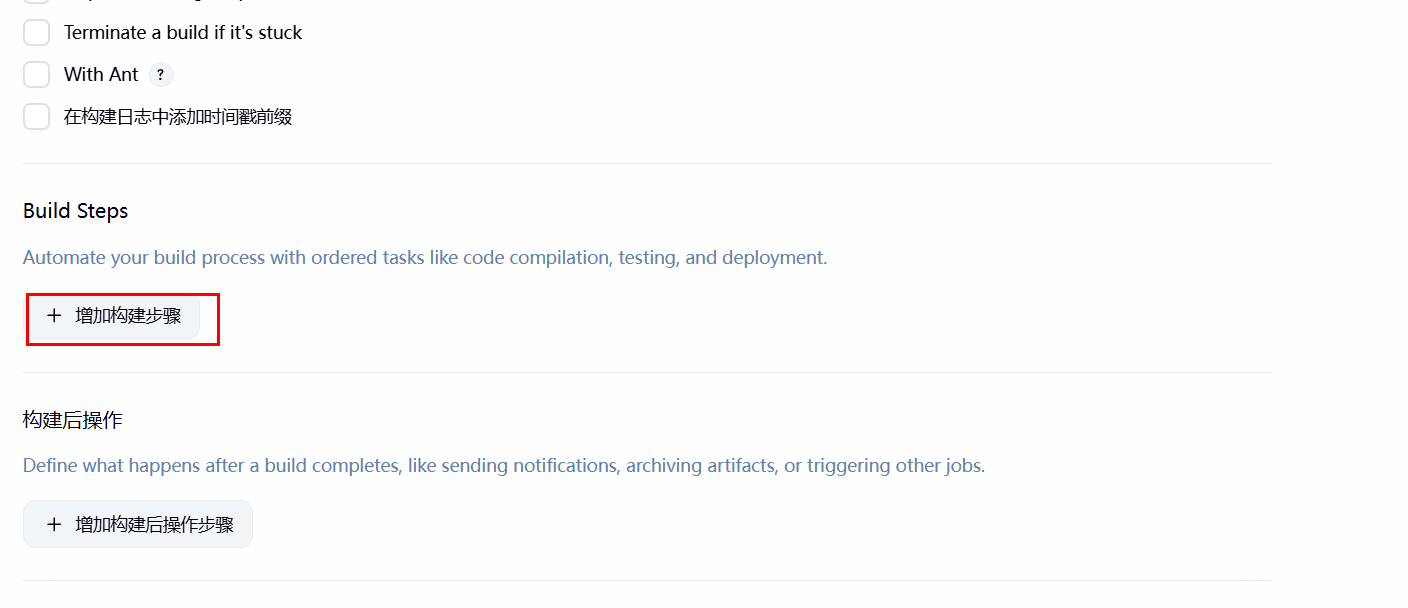Viewport: 1408px width, 608px height.
Task: Click the plus icon on 增加构建步骤
Action: coord(54,316)
